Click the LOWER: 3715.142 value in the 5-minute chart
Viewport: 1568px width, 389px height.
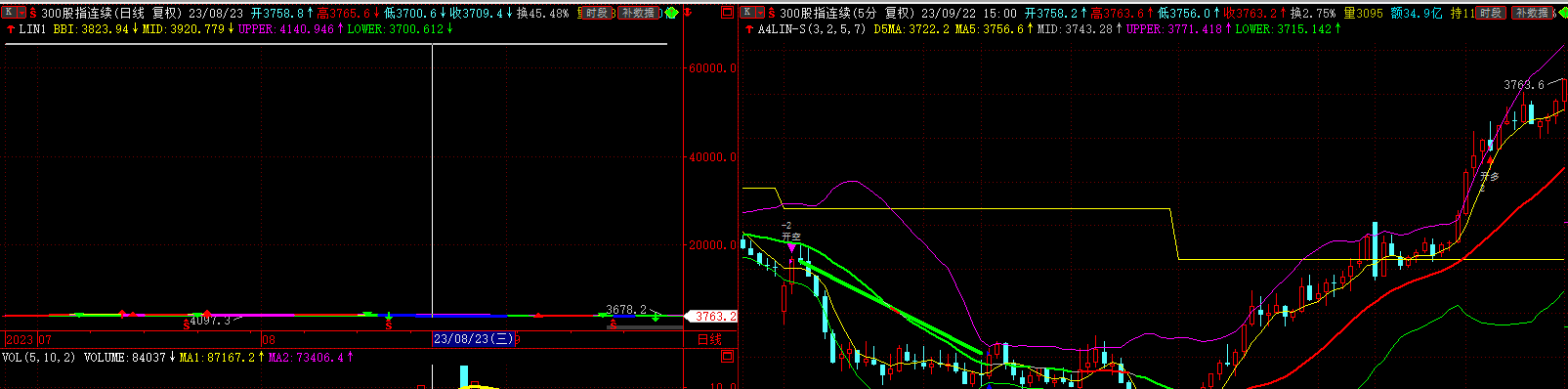pyautogui.click(x=1284, y=29)
